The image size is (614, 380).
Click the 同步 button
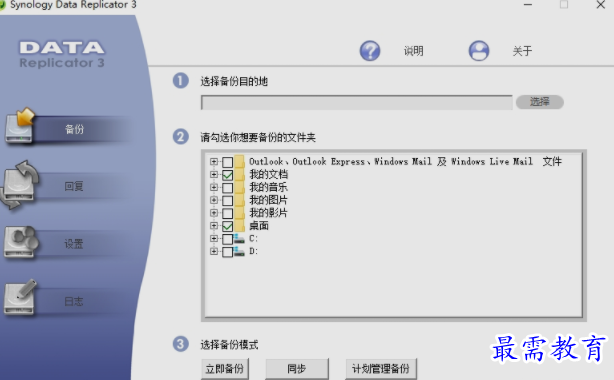(x=297, y=369)
